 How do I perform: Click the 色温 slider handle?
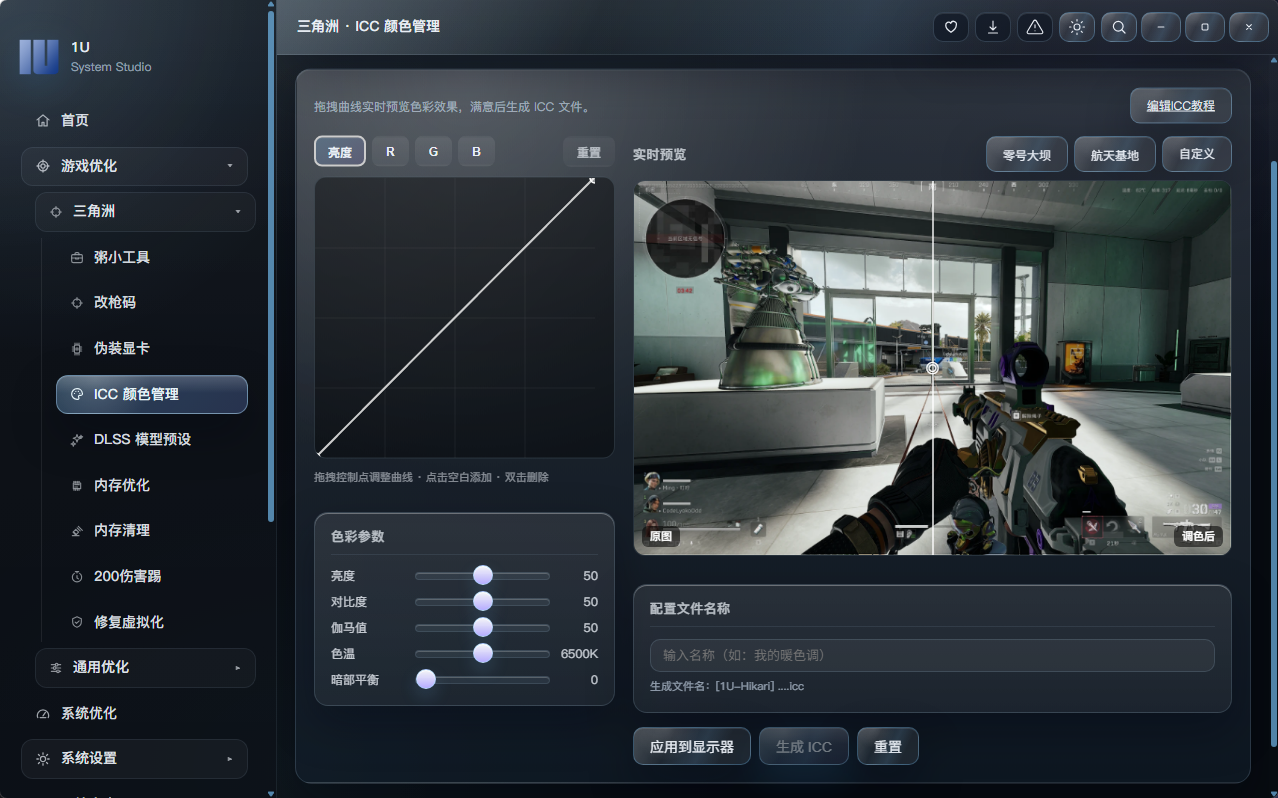483,653
